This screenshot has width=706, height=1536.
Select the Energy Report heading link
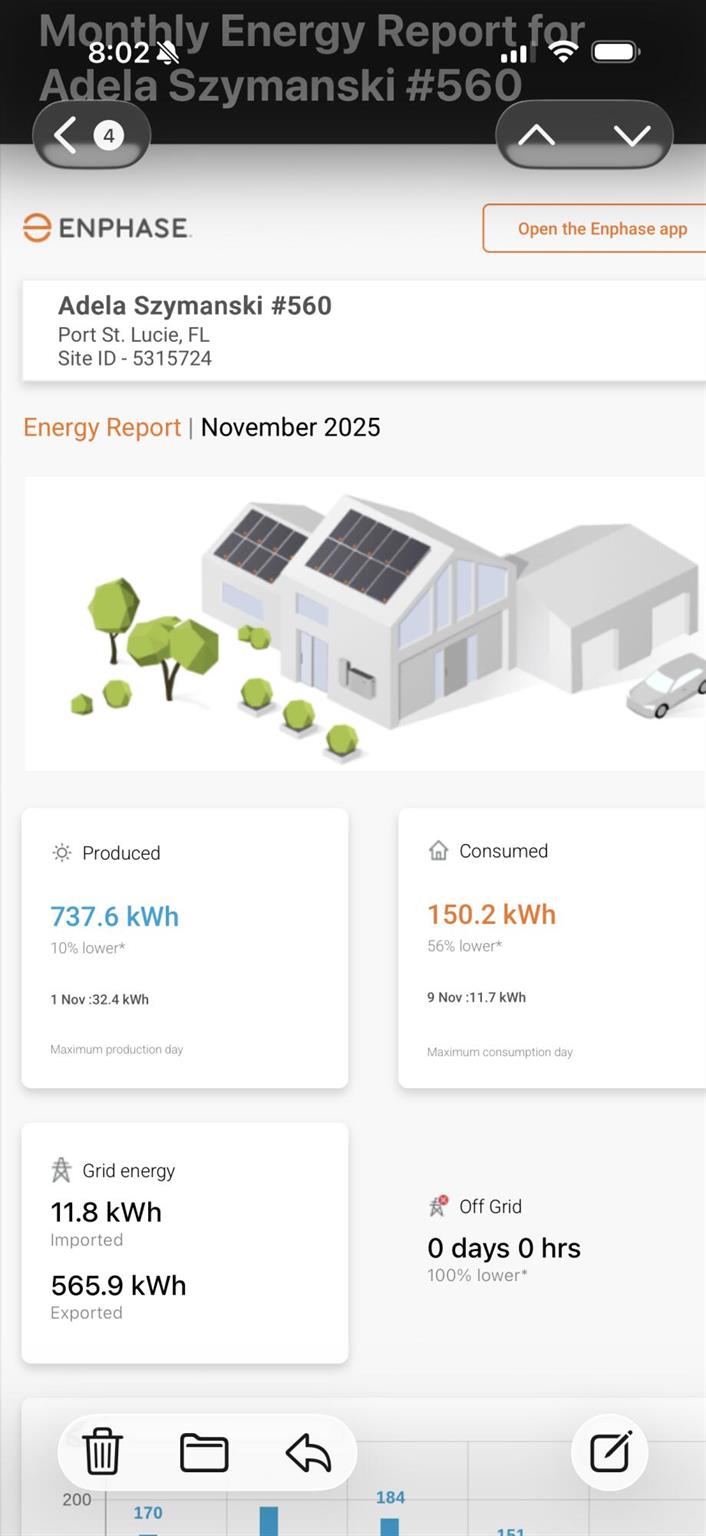pyautogui.click(x=102, y=427)
